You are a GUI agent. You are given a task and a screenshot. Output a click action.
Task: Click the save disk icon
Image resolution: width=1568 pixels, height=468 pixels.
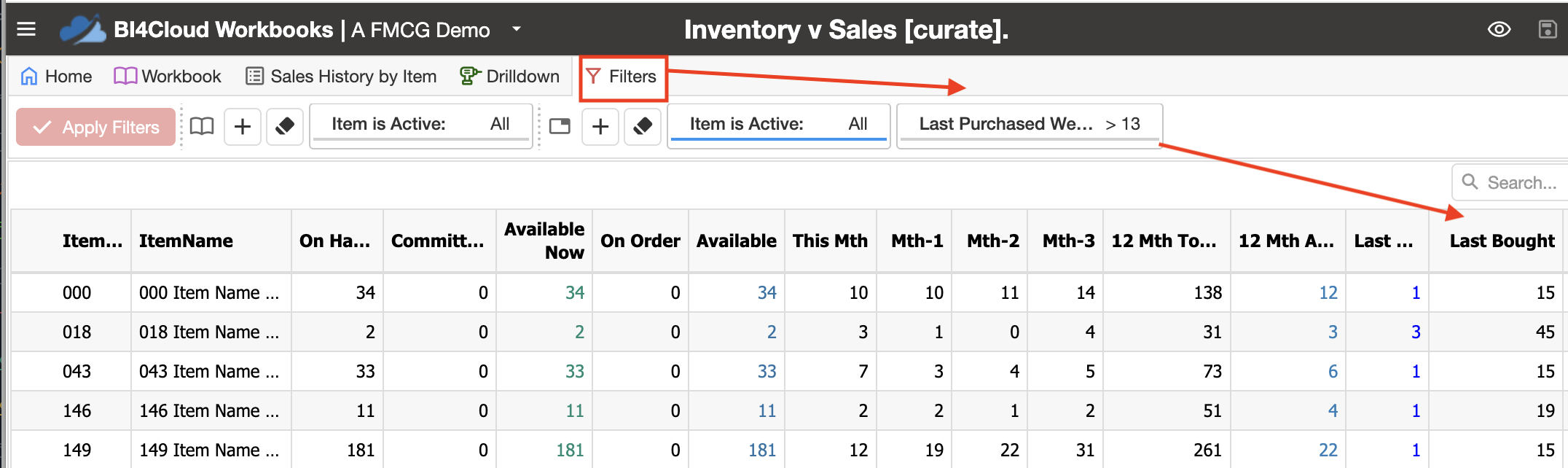(1548, 29)
